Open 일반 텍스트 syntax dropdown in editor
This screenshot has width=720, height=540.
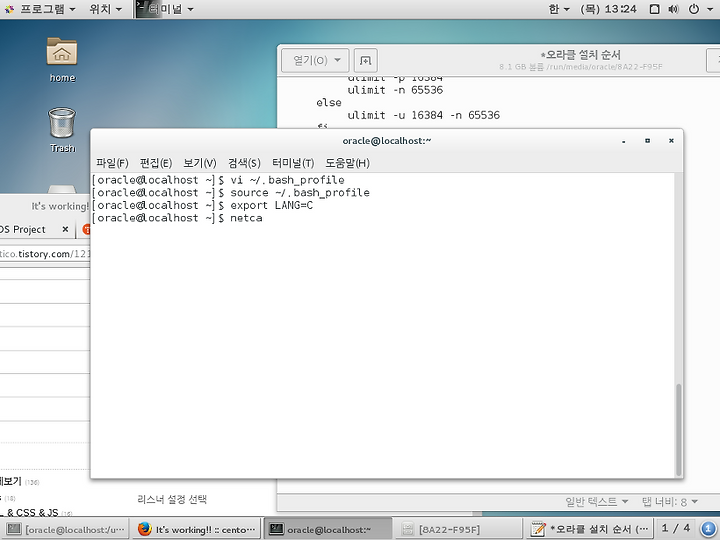596,501
